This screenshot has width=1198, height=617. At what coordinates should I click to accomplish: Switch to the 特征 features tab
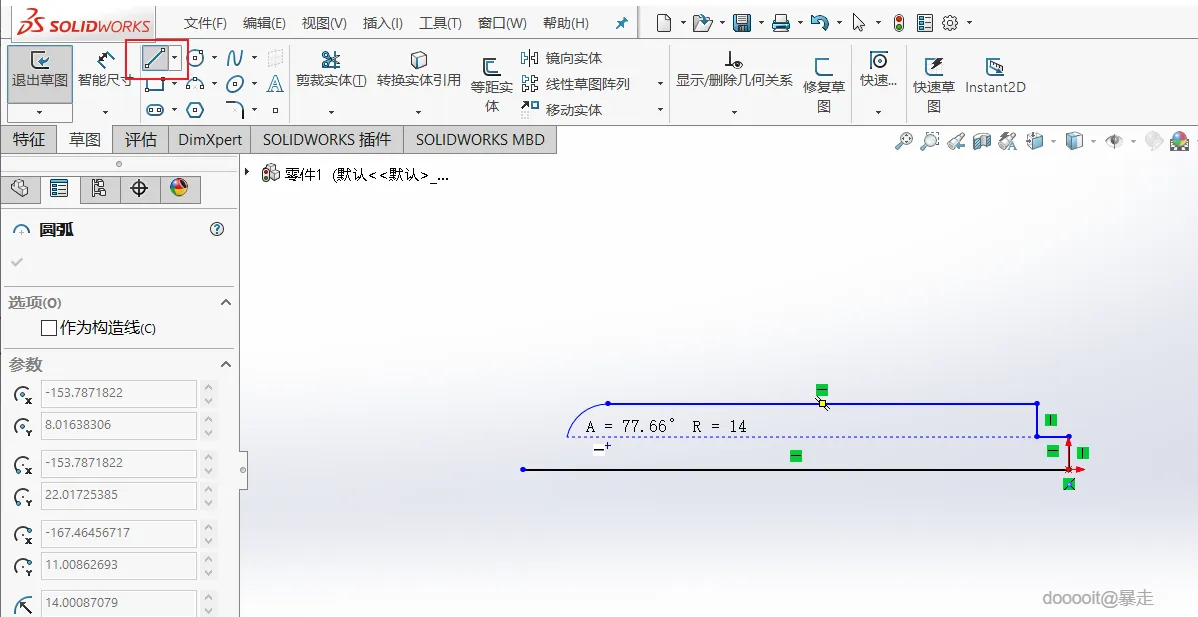(x=29, y=140)
